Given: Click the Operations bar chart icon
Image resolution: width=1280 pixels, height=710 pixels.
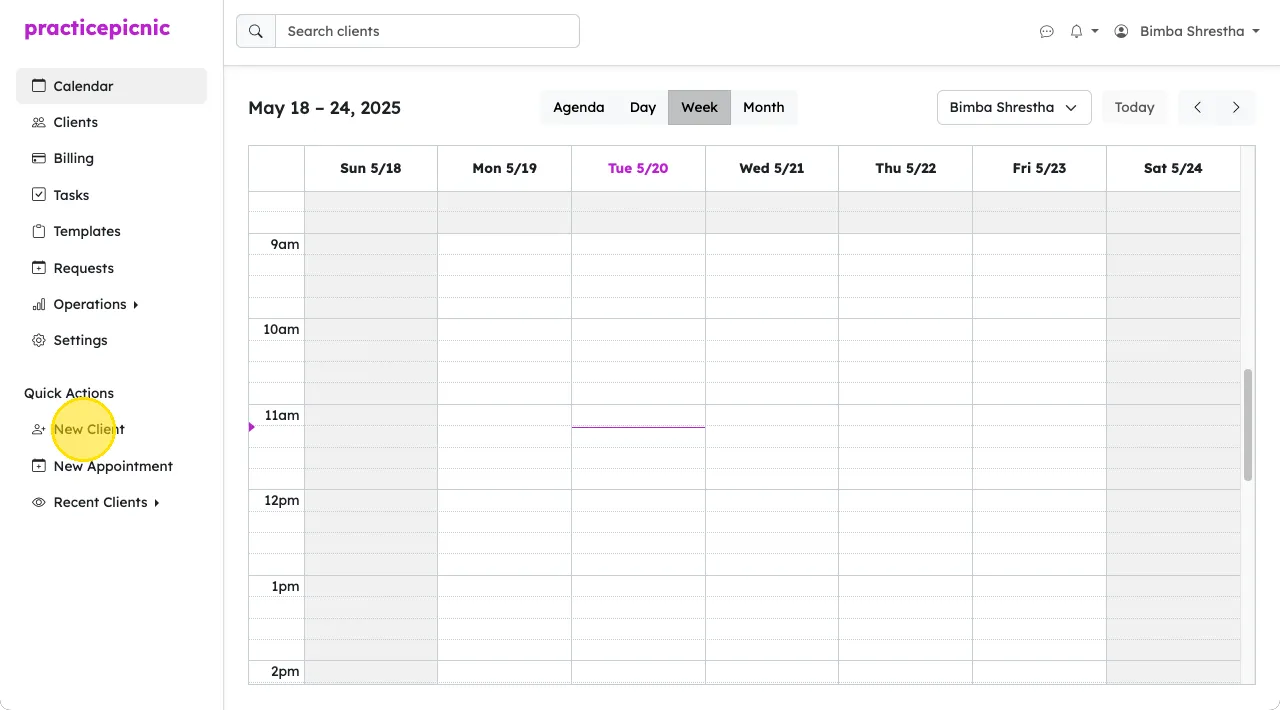Looking at the screenshot, I should (39, 304).
